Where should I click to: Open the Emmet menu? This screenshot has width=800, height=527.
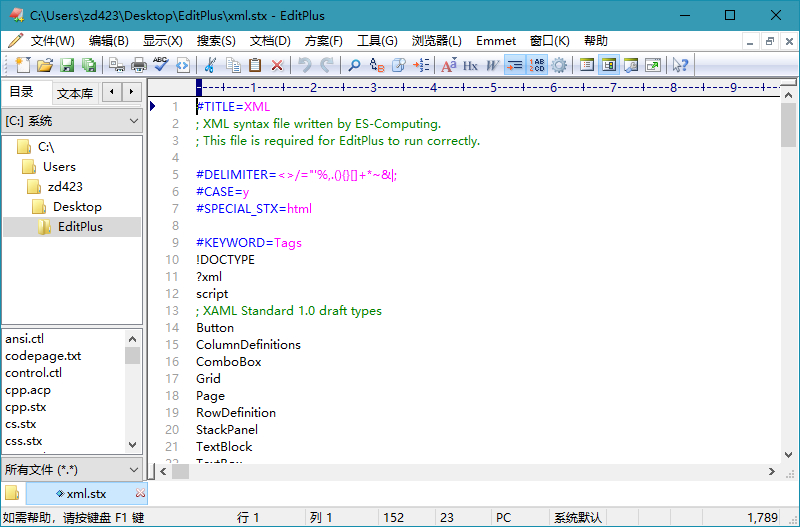(x=496, y=41)
